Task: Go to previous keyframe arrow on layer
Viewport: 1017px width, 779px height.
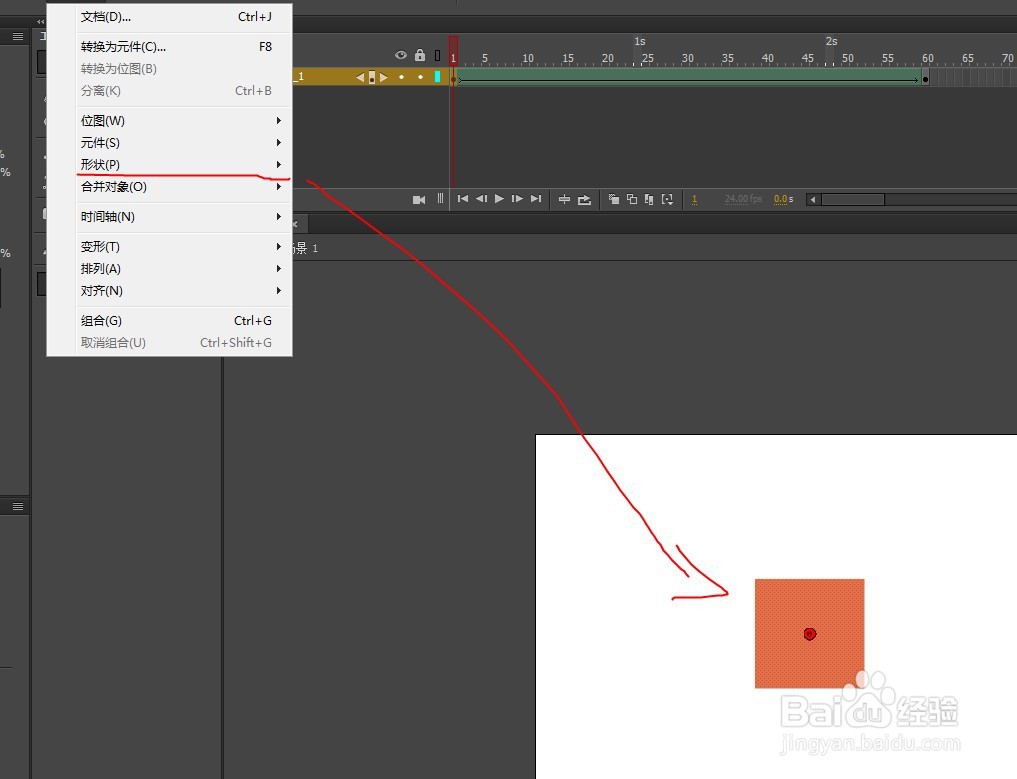Action: tap(360, 77)
